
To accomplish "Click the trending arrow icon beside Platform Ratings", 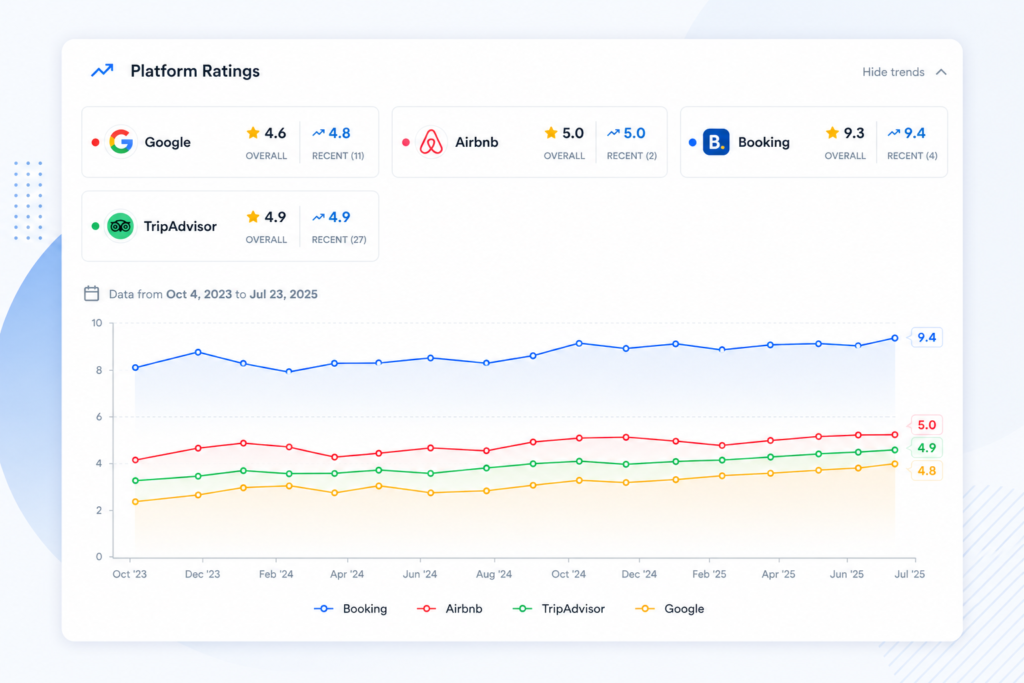I will (102, 71).
